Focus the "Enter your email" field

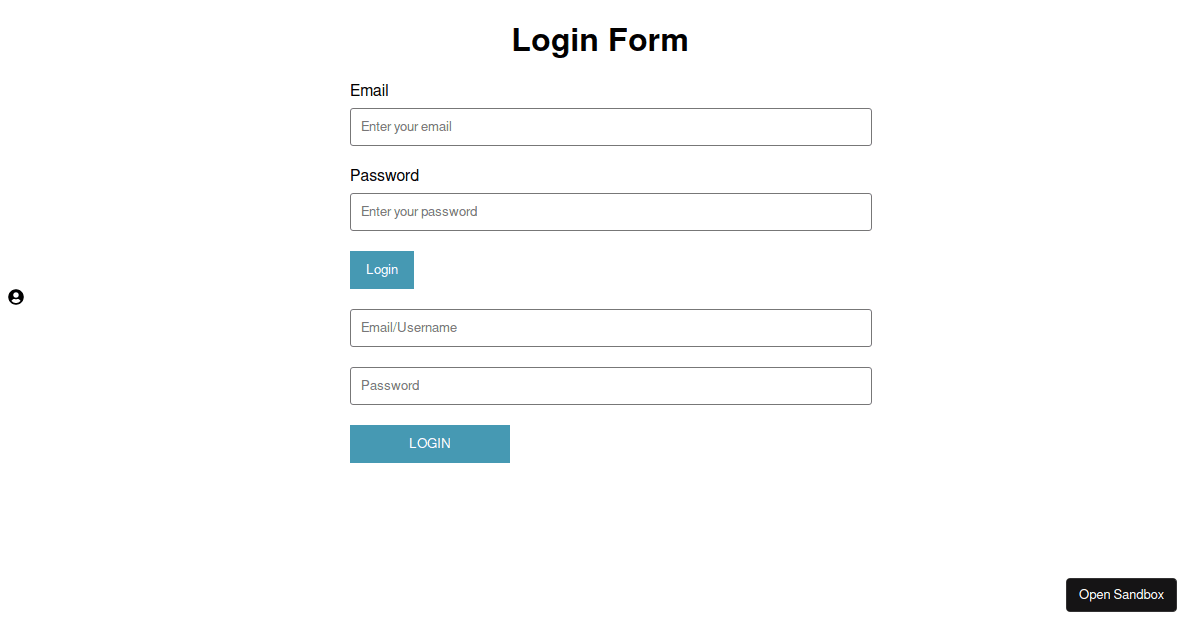click(x=611, y=127)
